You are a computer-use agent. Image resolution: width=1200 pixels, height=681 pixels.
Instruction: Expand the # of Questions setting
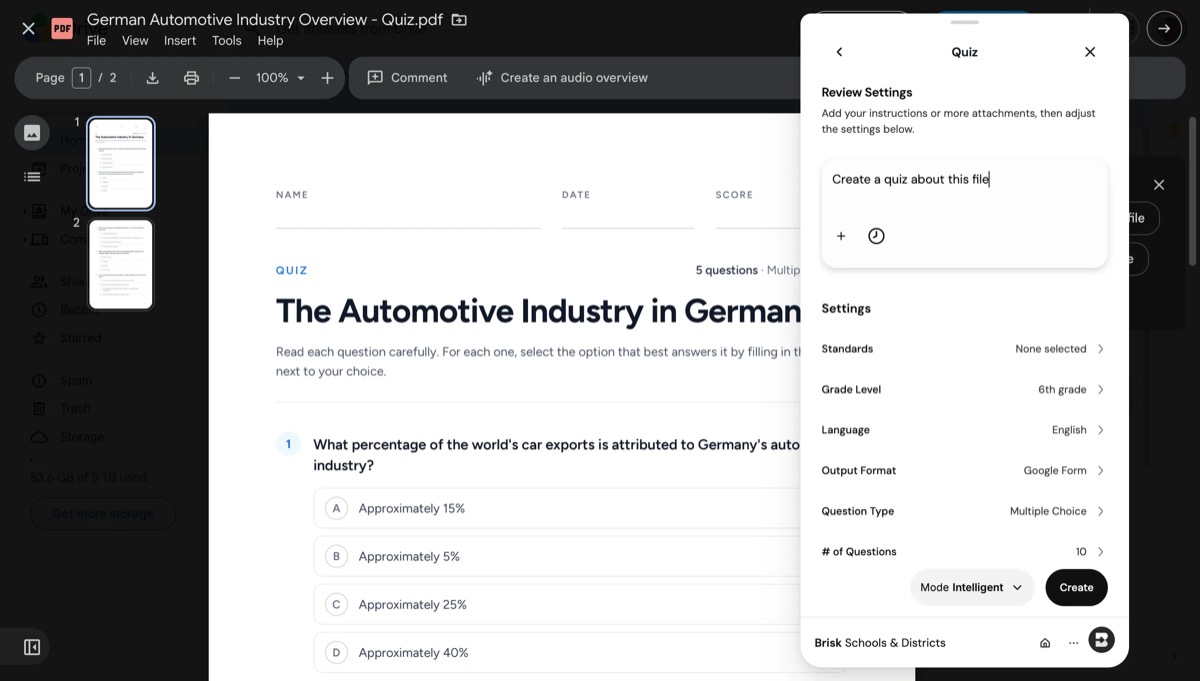(963, 552)
